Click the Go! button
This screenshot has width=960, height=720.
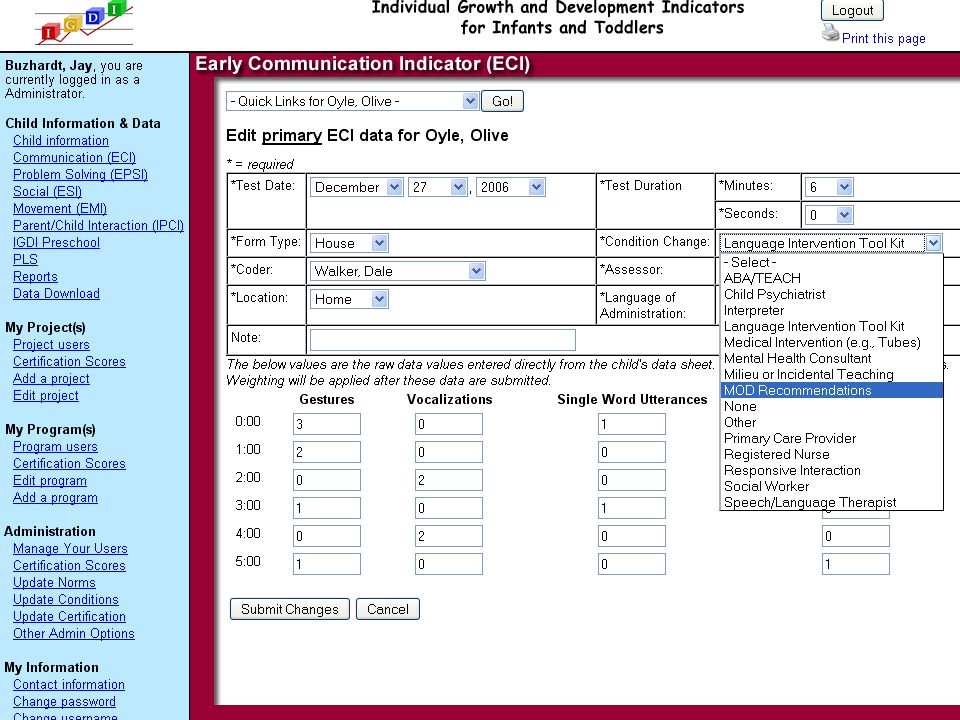tap(503, 101)
